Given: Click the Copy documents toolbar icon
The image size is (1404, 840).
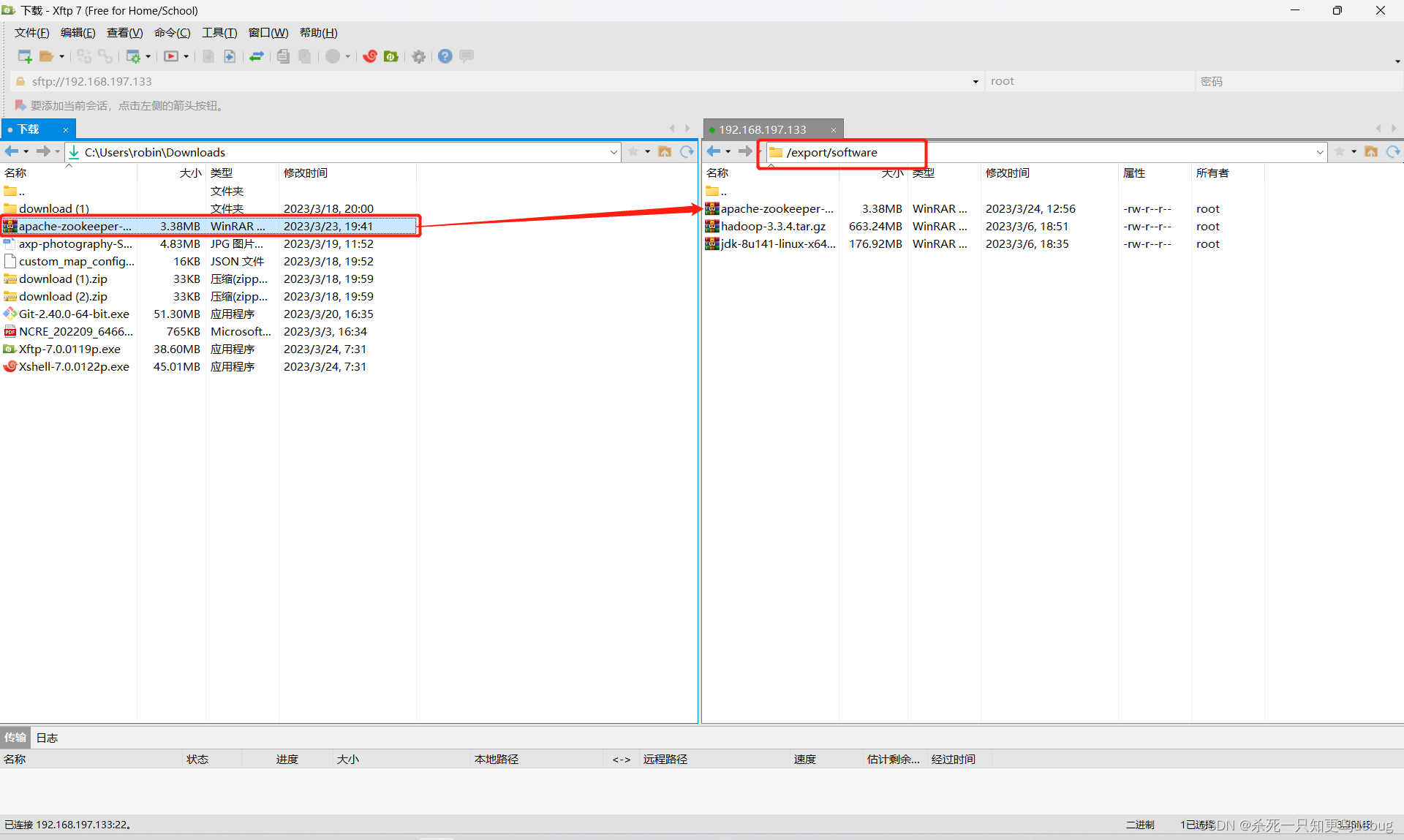Looking at the screenshot, I should pos(284,56).
